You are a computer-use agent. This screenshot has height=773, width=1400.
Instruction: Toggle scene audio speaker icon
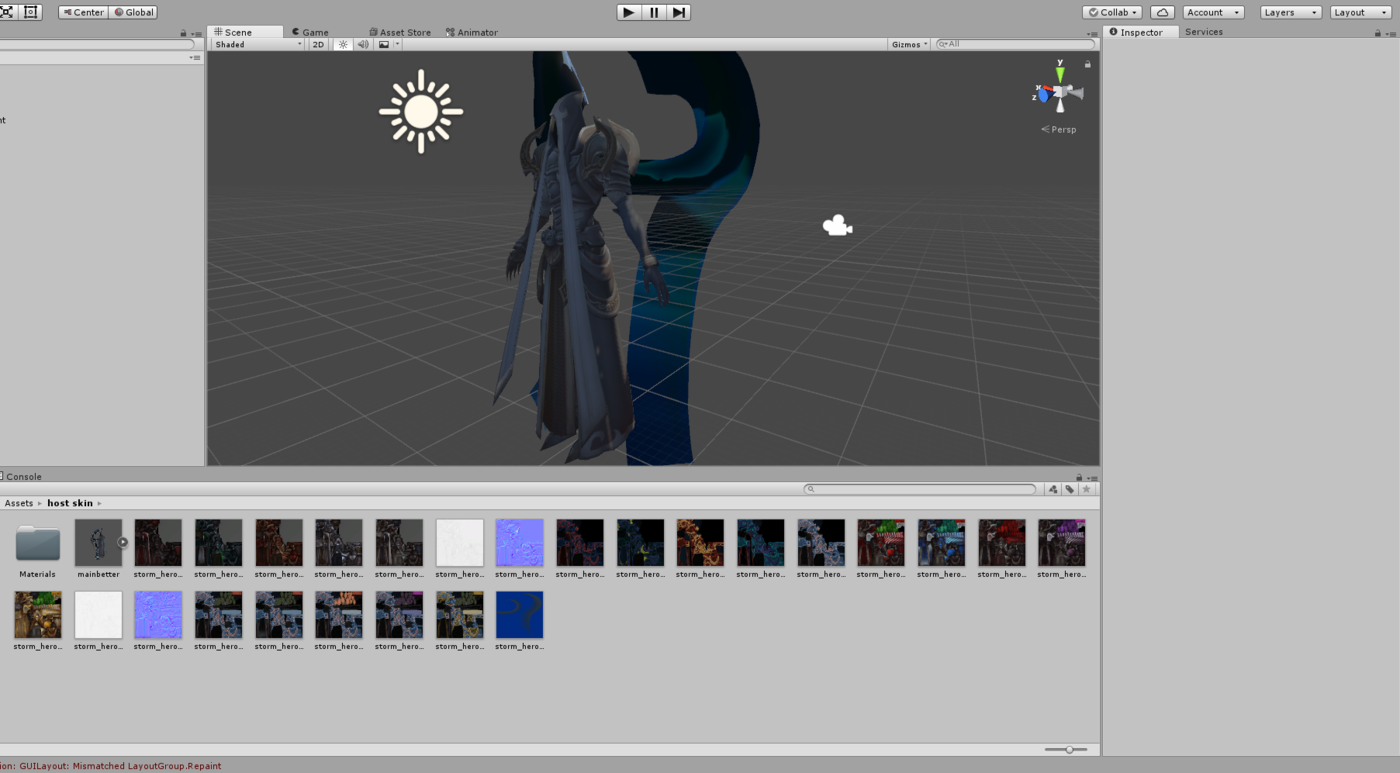click(363, 44)
